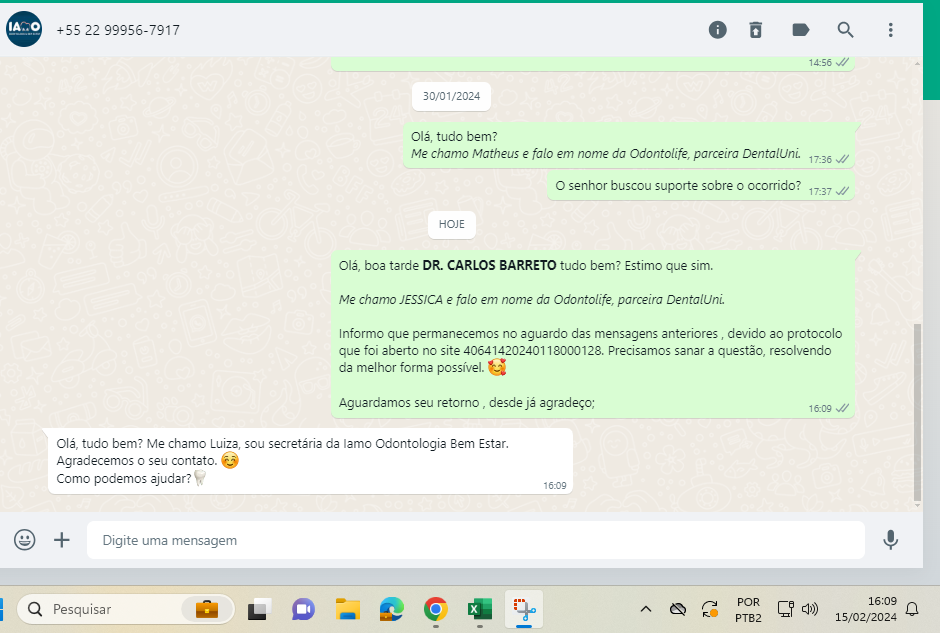940x633 pixels.
Task: Click the briefcase icon in search box
Action: (207, 610)
